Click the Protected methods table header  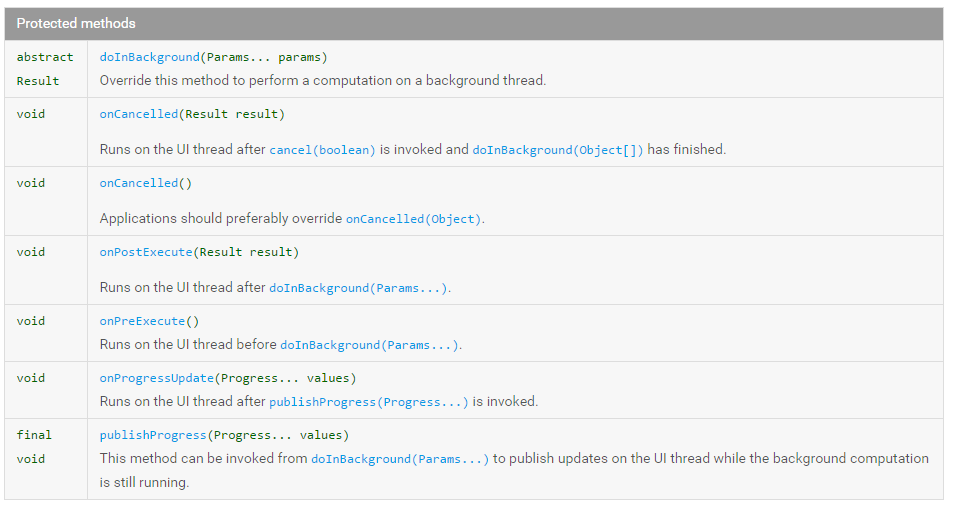76,23
